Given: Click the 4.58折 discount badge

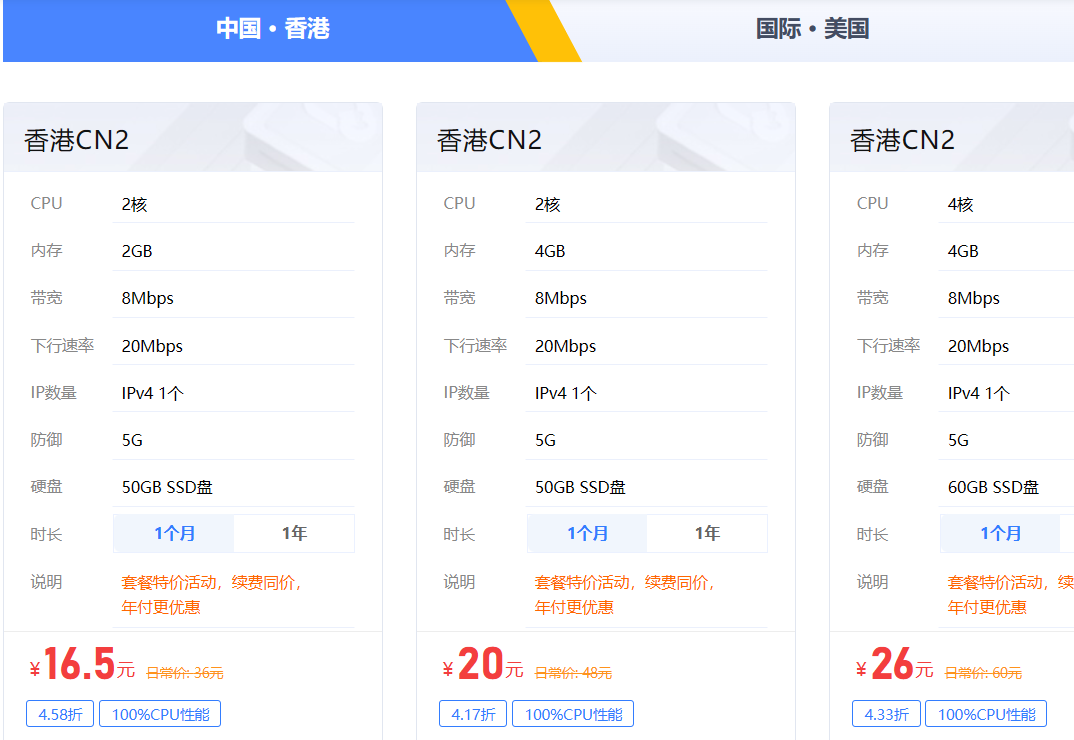Looking at the screenshot, I should click(60, 713).
